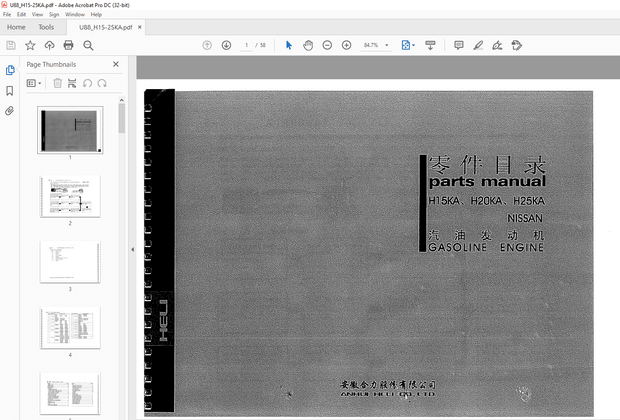Open the Help menu
620x420 pixels.
click(x=96, y=15)
